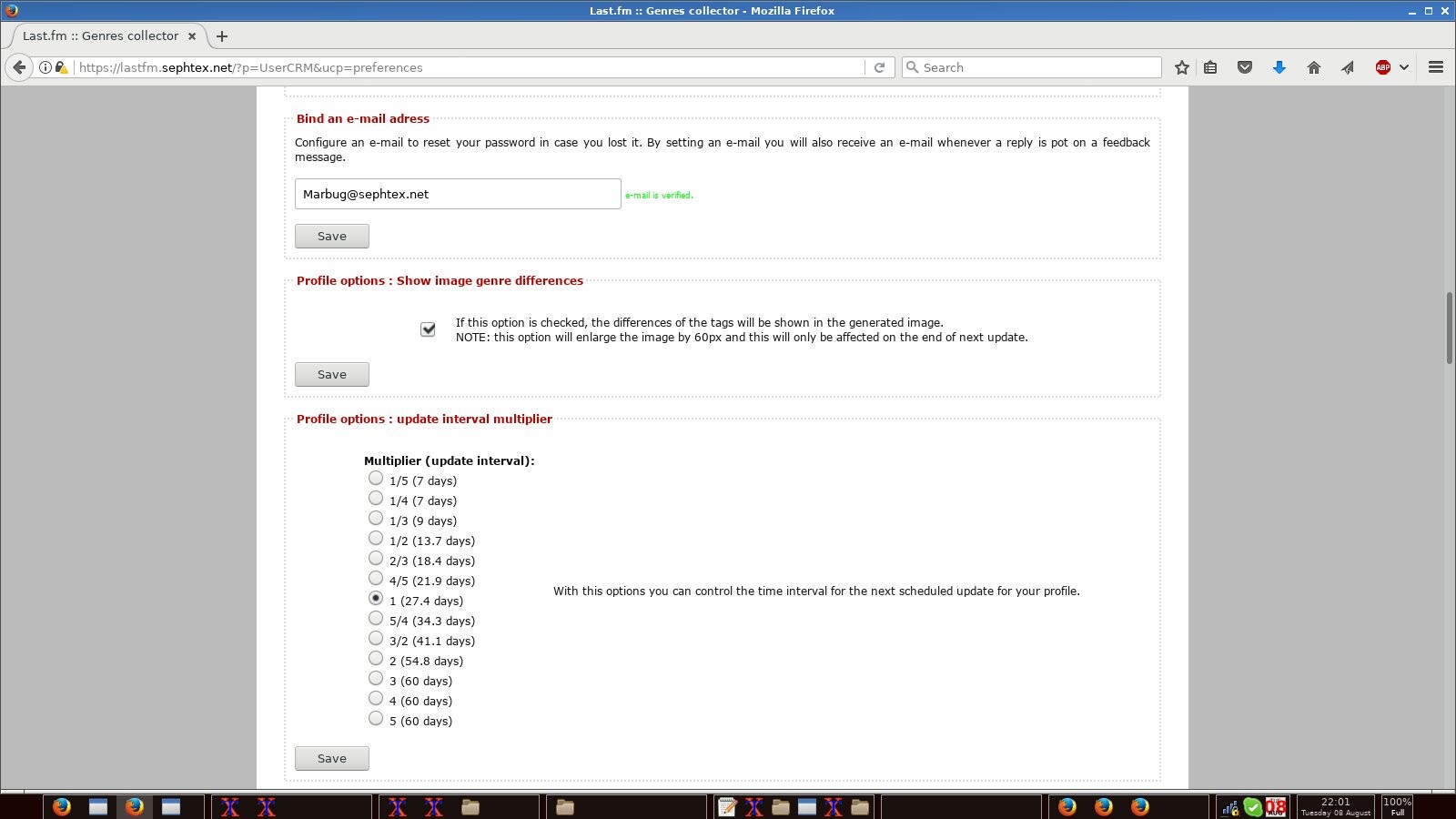Open the Firefox hamburger menu
This screenshot has width=1456, height=819.
pos(1436,67)
